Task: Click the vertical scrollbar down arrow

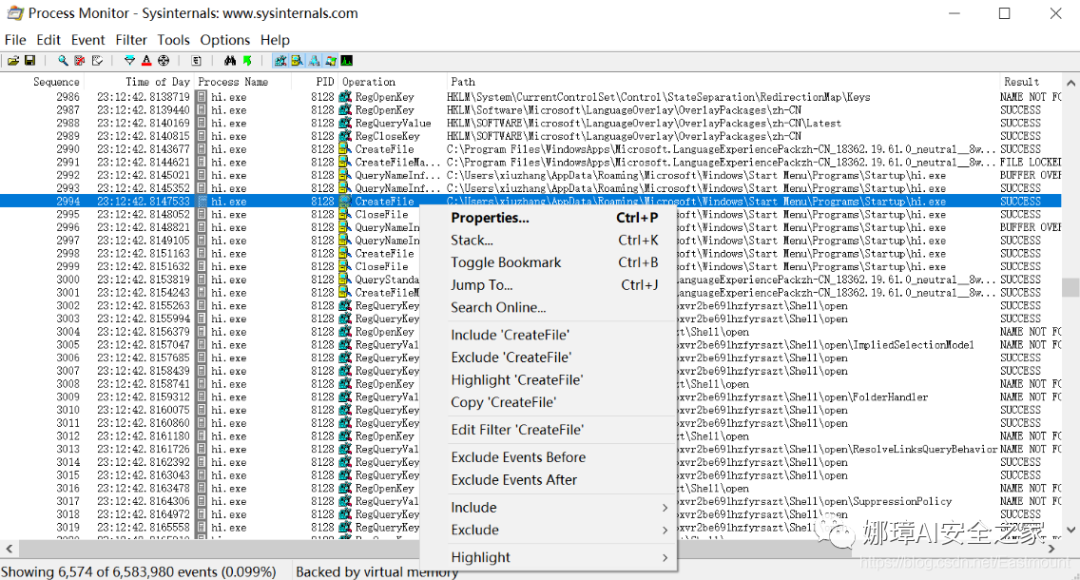Action: point(1071,530)
